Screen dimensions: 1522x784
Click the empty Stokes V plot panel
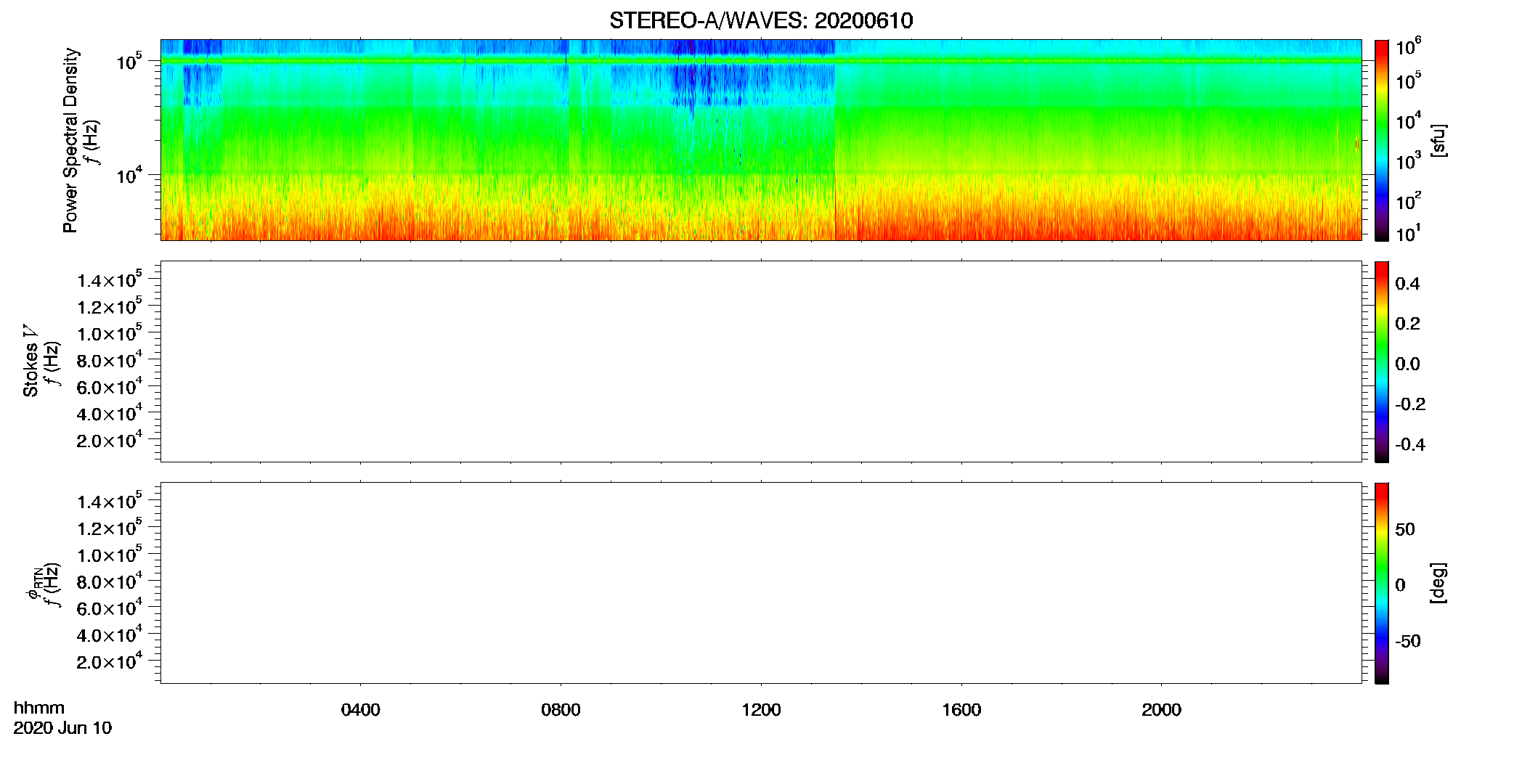coord(761,362)
